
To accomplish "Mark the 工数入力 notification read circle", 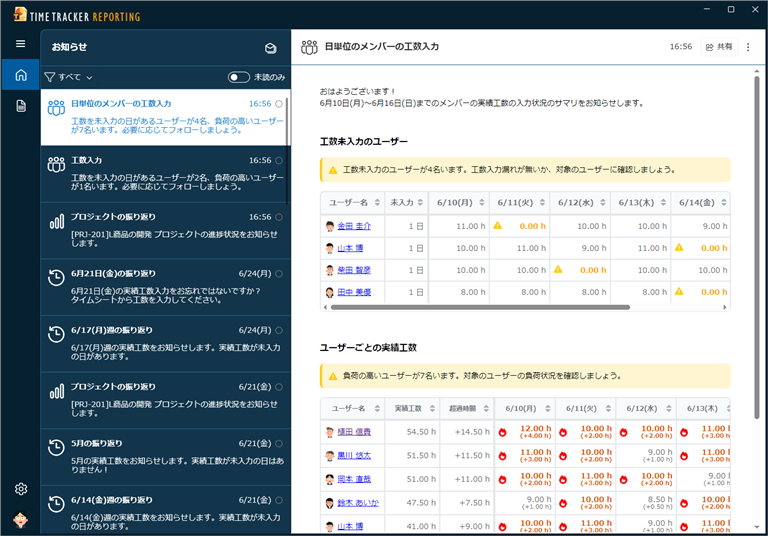I will click(279, 160).
